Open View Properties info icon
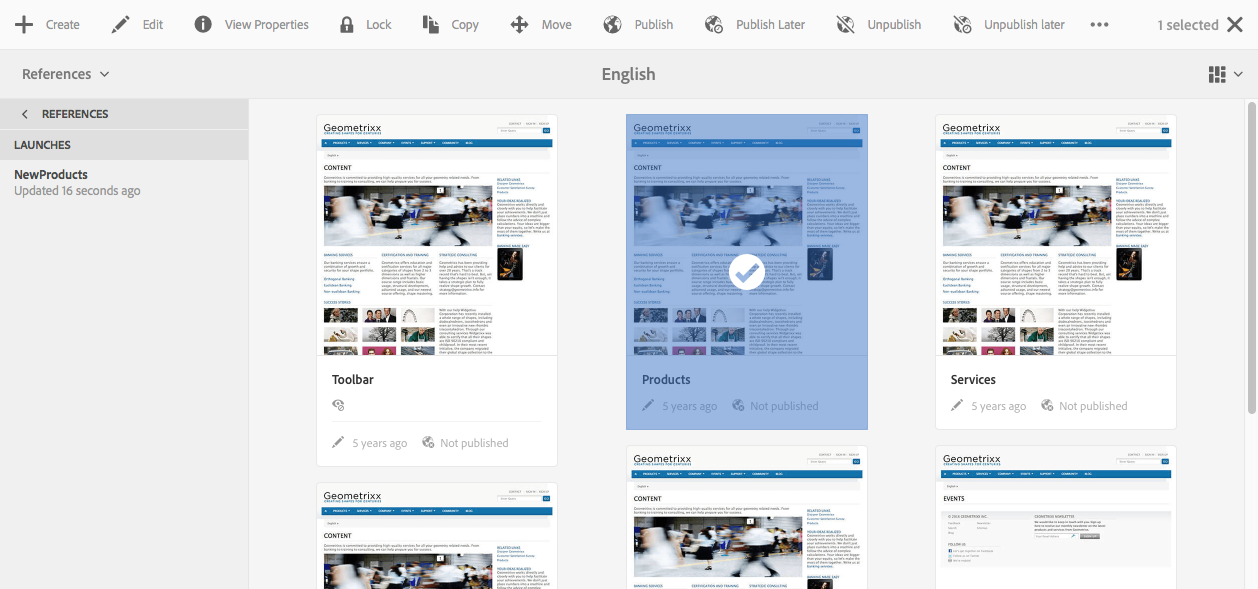Viewport: 1258px width, 589px height. pos(203,24)
